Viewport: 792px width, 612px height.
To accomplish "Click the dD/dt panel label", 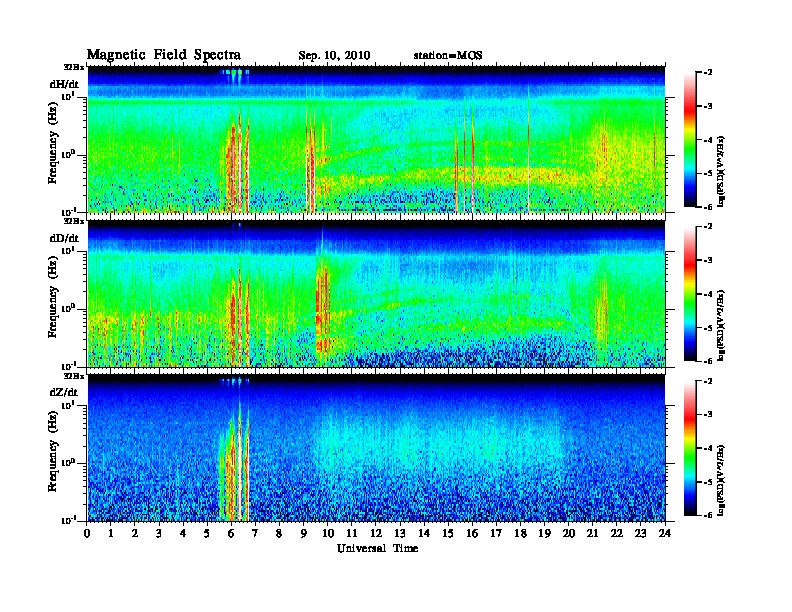I will (64, 238).
